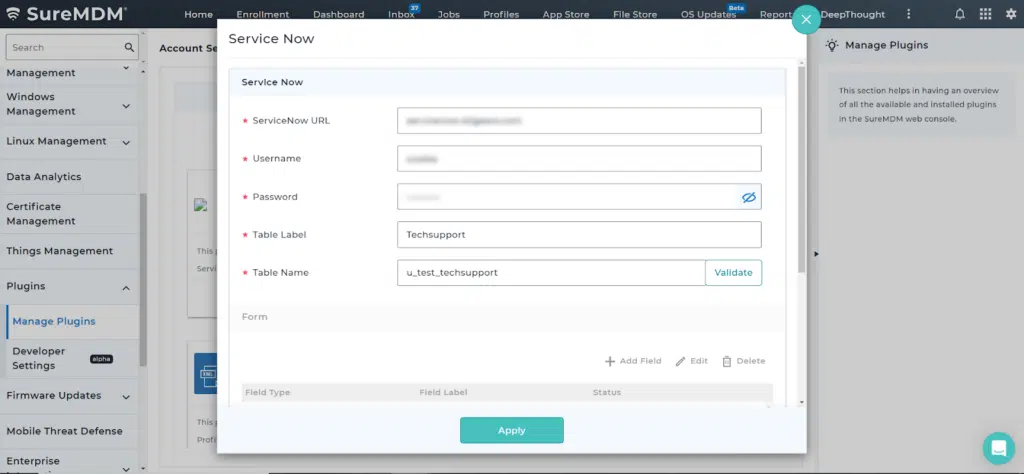Apply the Service Now settings

click(x=511, y=430)
